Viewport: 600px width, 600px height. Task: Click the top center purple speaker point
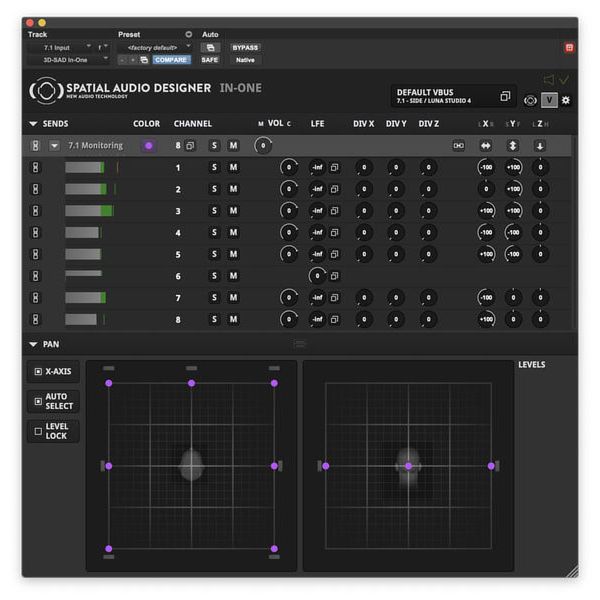pyautogui.click(x=191, y=383)
